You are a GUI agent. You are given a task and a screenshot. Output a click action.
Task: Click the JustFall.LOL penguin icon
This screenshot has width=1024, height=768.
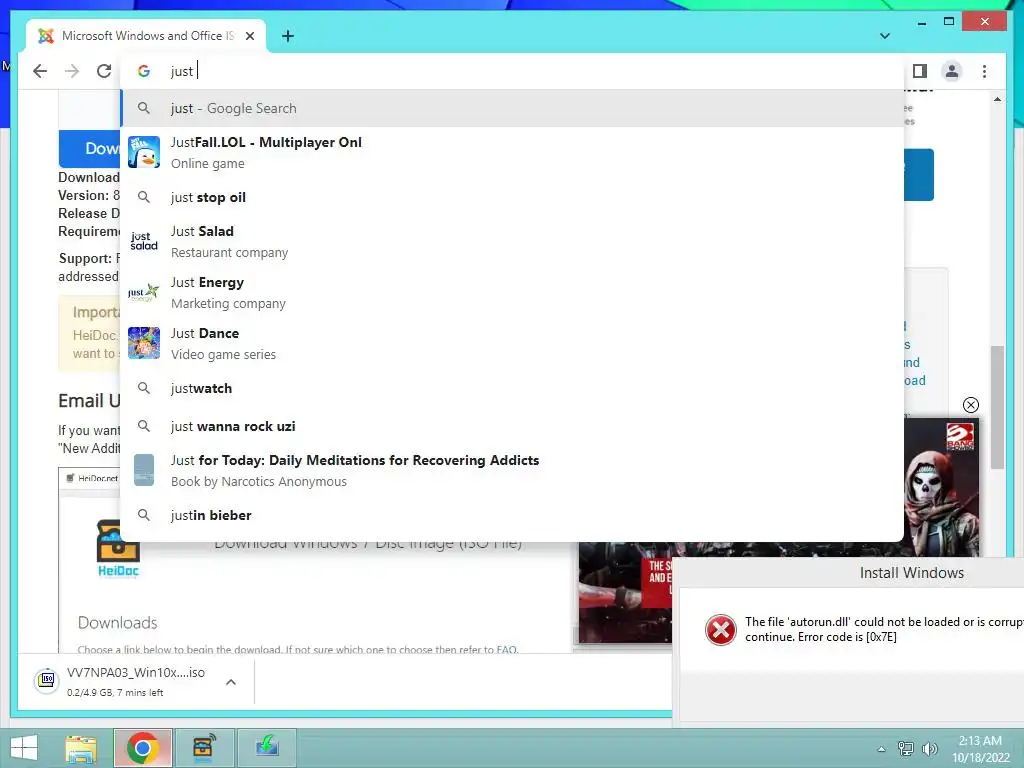coord(144,152)
